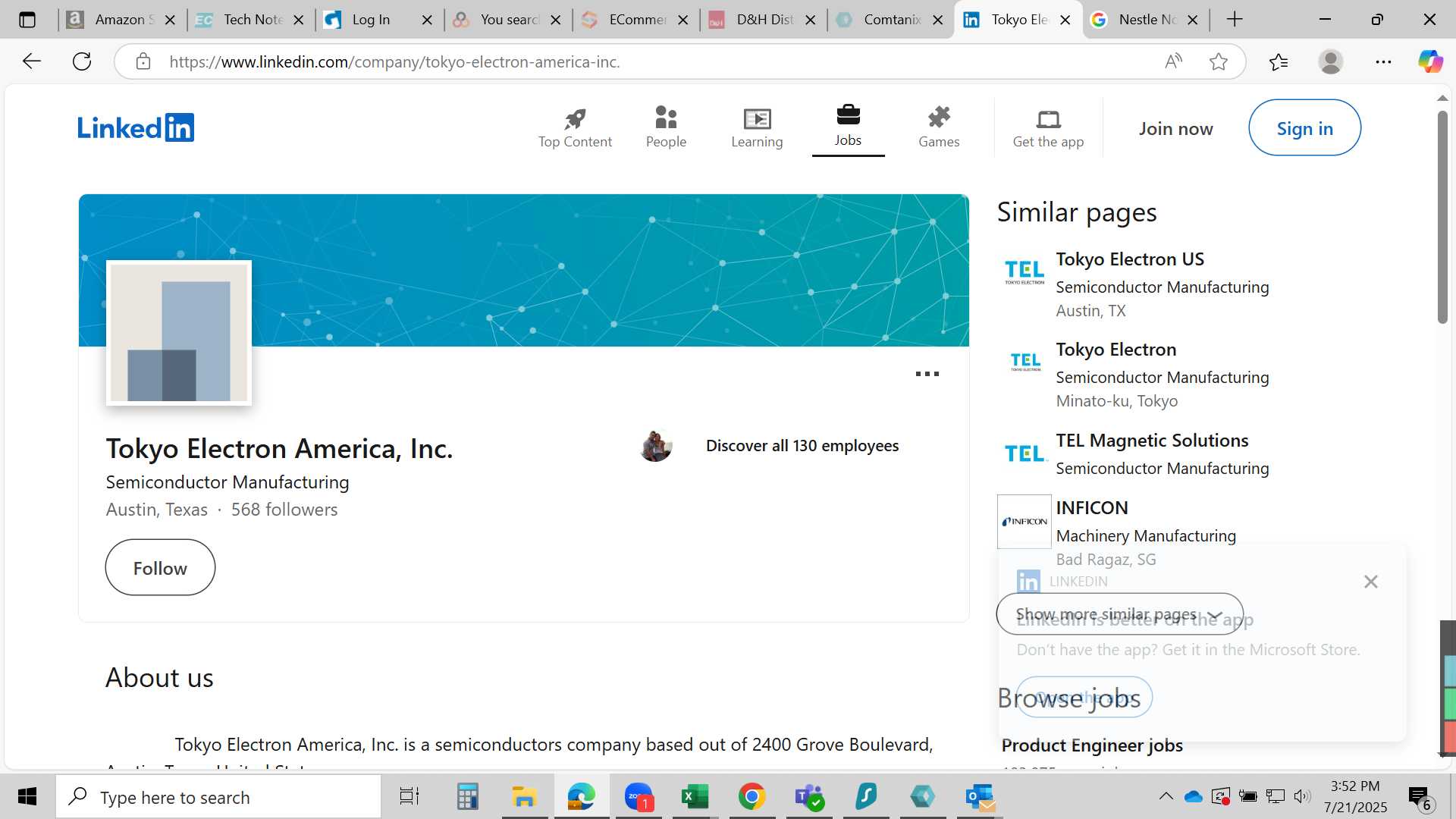The image size is (1456, 819).
Task: Open the tab actions menu
Action: 27,20
